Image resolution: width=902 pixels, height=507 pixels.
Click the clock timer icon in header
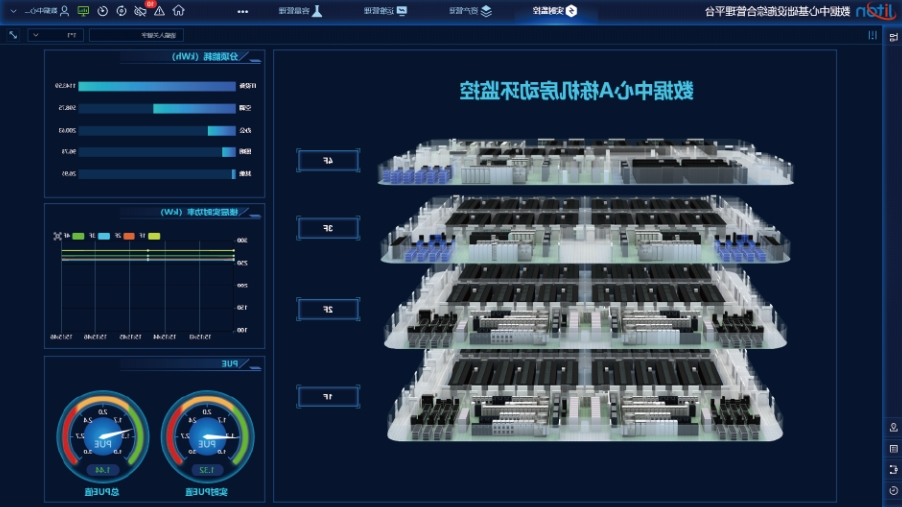tap(102, 11)
